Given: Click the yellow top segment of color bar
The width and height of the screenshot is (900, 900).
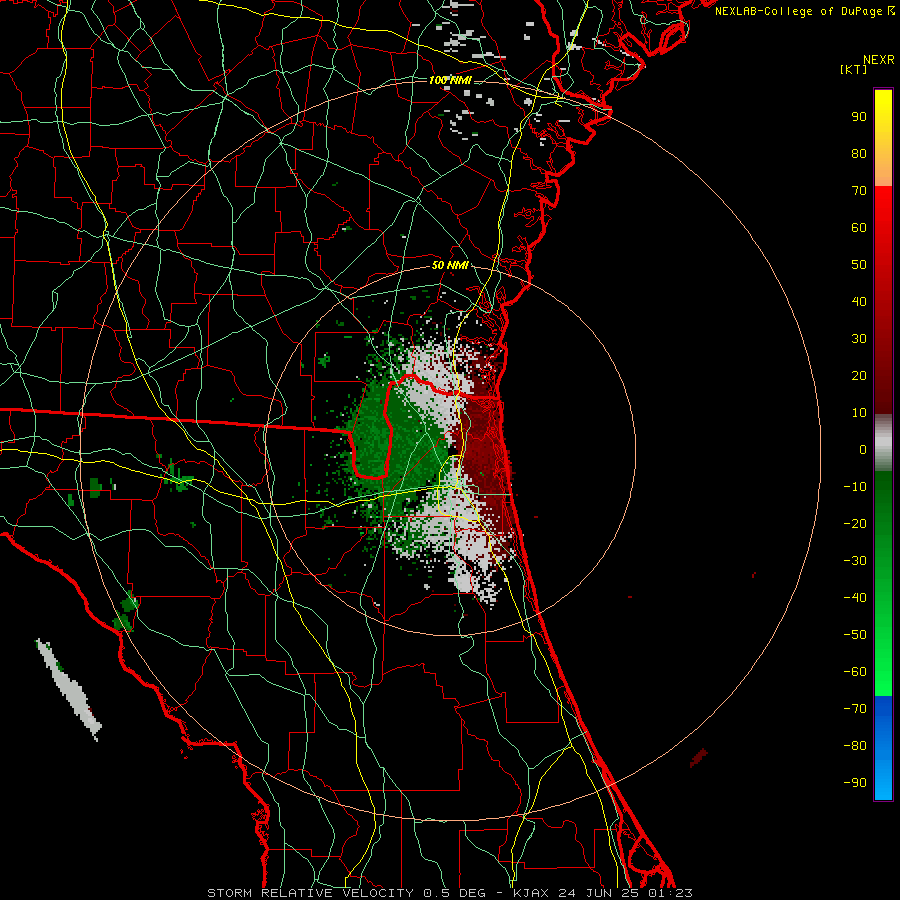Looking at the screenshot, I should pos(883,138).
